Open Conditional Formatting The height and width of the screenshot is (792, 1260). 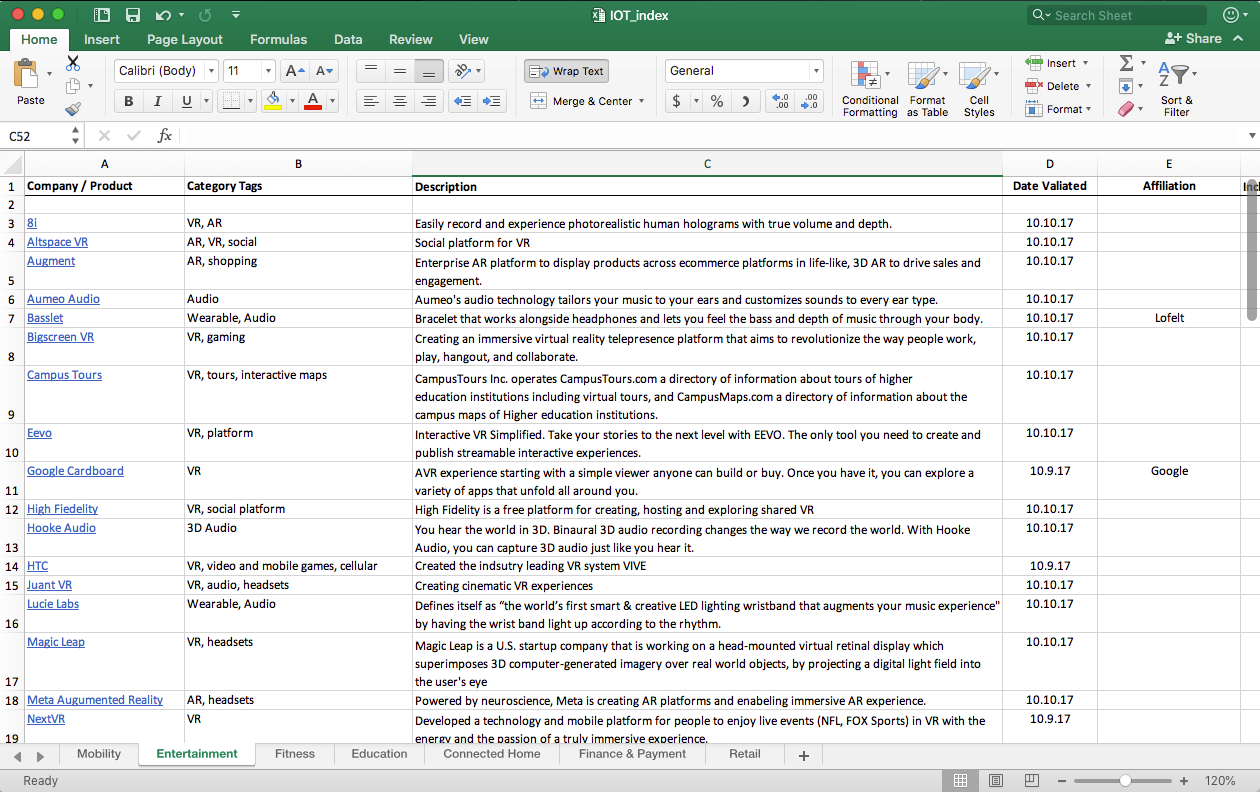click(x=870, y=89)
